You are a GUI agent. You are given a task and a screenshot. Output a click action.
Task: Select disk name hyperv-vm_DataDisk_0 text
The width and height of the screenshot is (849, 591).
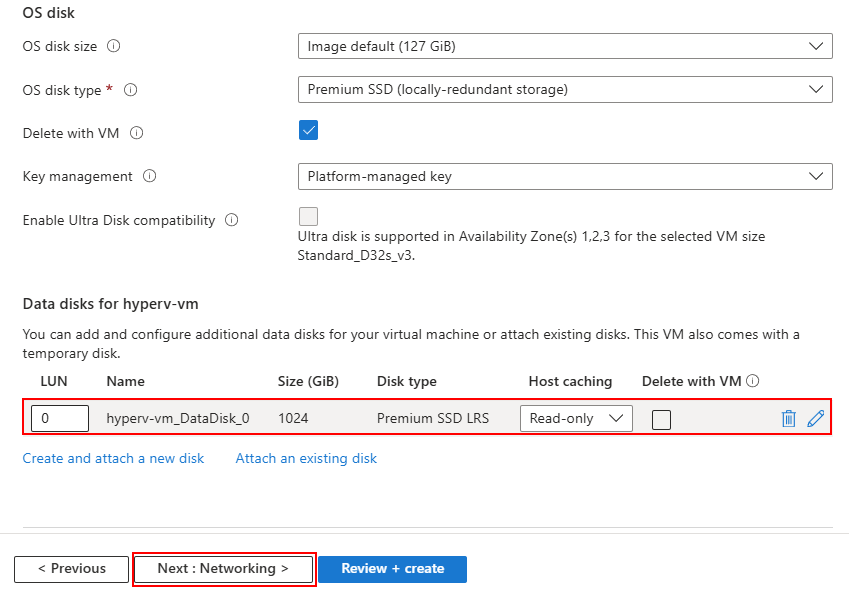pyautogui.click(x=178, y=418)
